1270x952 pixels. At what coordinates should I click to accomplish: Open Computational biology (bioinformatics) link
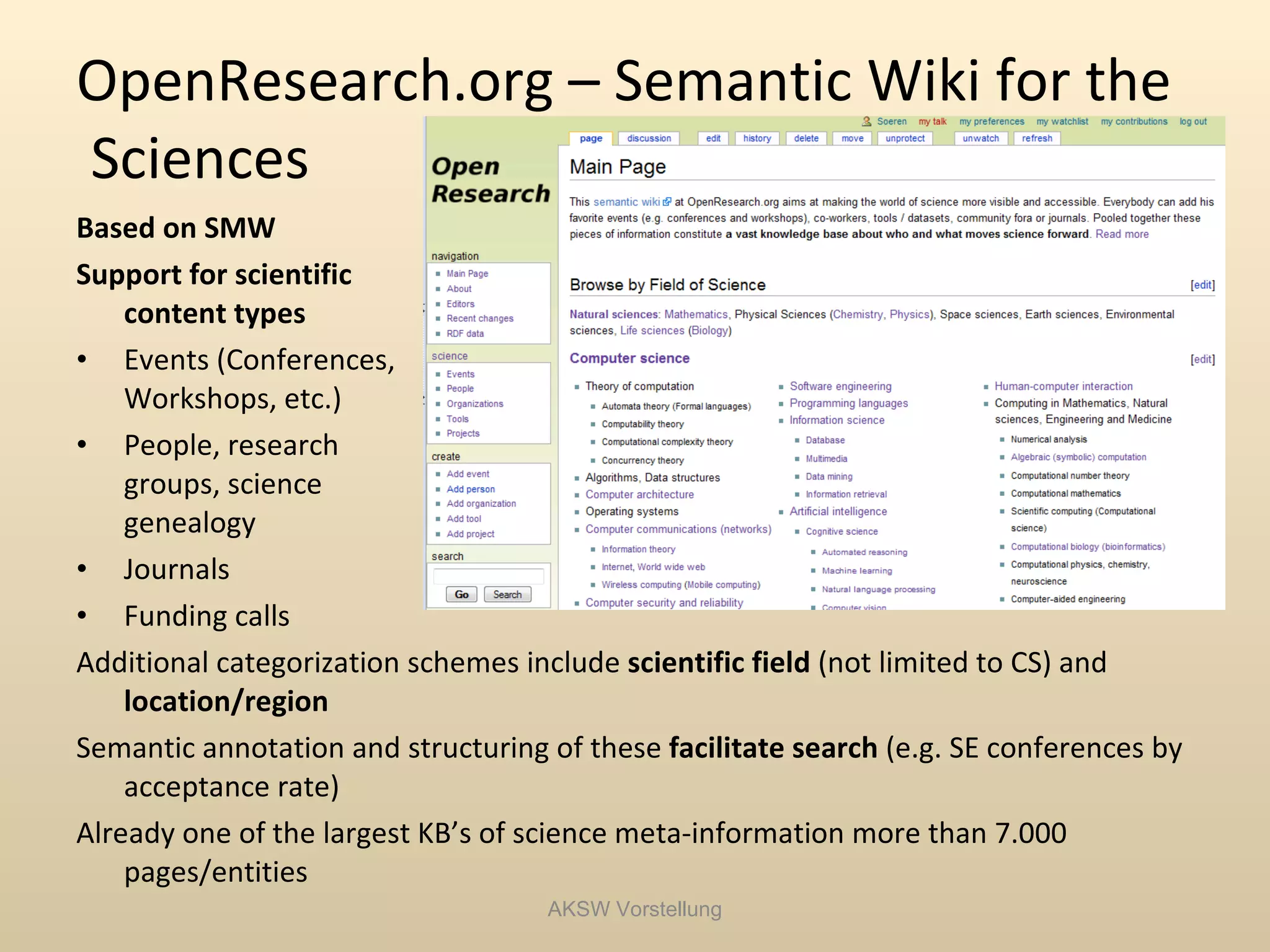tap(1088, 547)
